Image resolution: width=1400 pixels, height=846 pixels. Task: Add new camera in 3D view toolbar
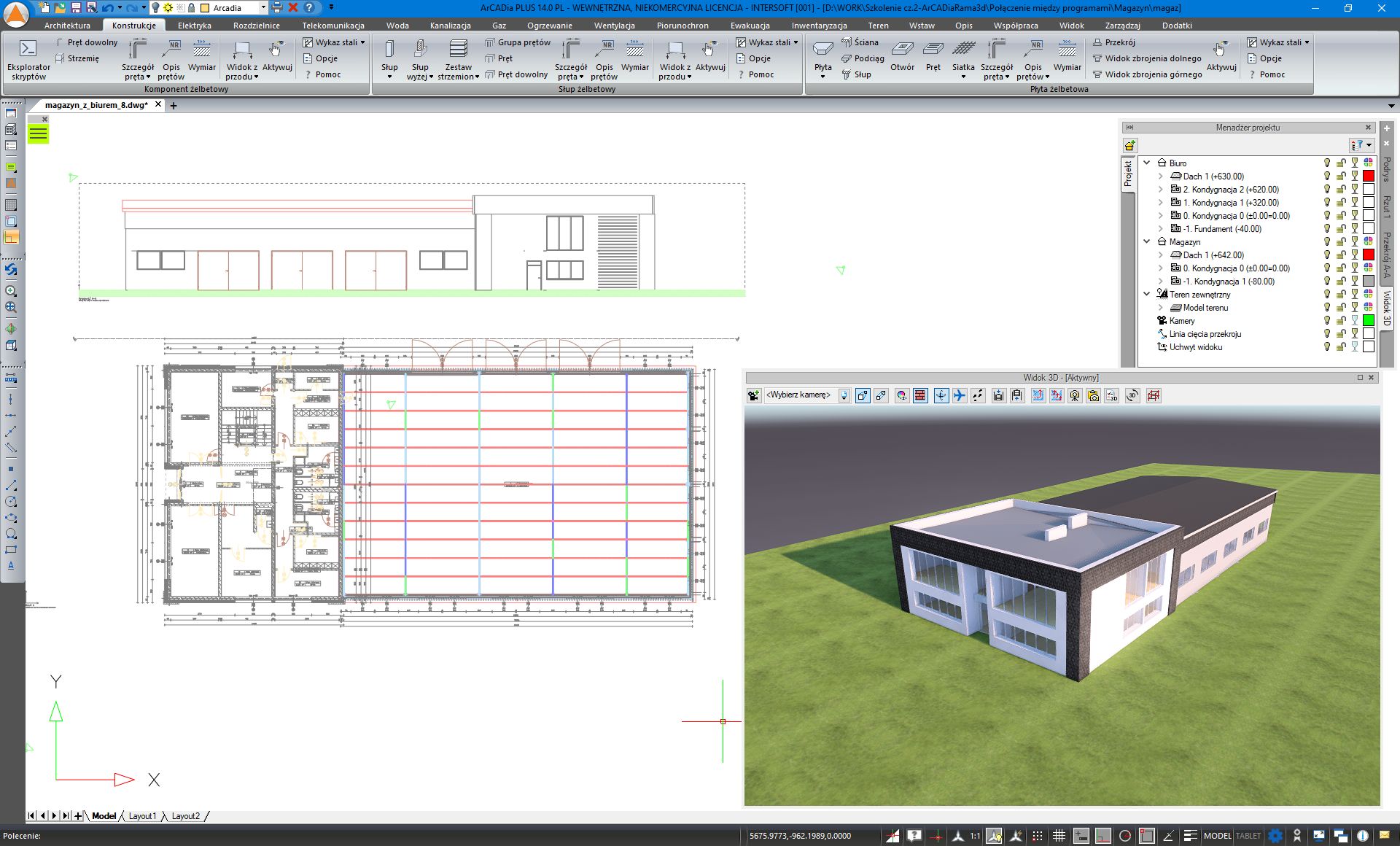(x=754, y=395)
